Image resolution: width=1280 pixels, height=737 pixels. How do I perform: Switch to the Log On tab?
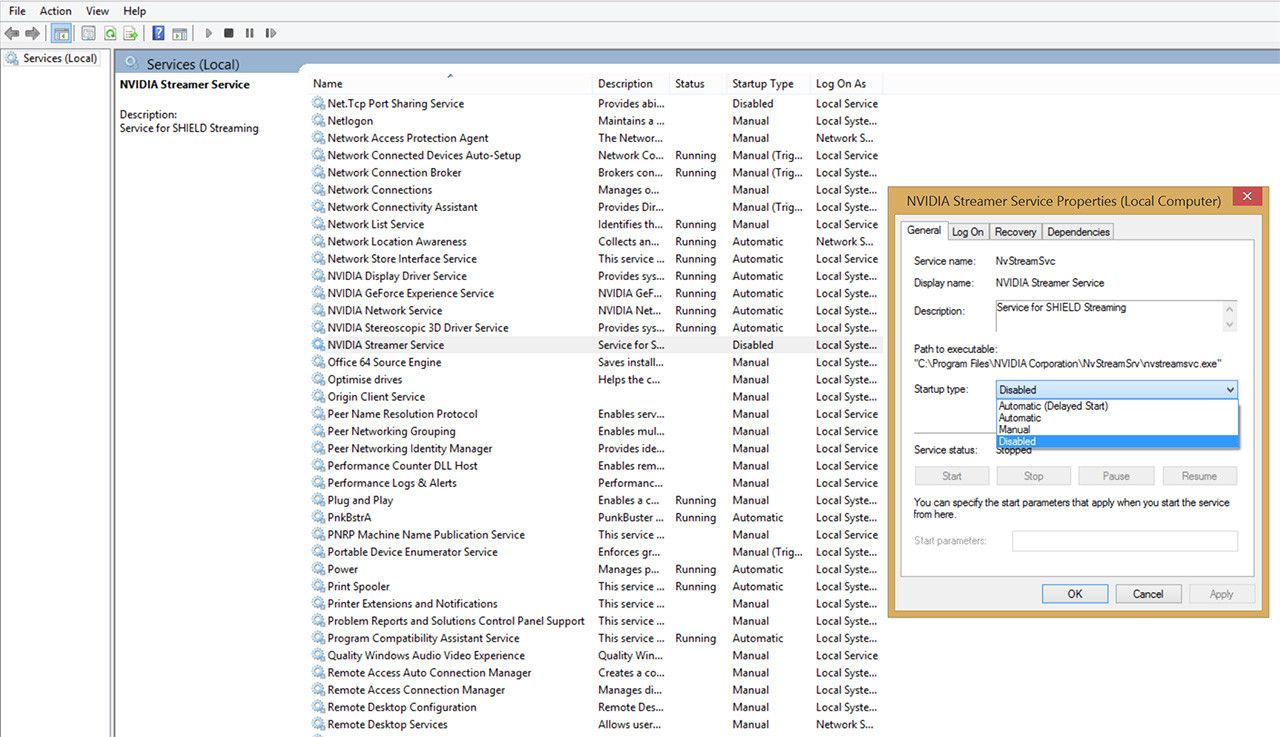click(x=967, y=232)
